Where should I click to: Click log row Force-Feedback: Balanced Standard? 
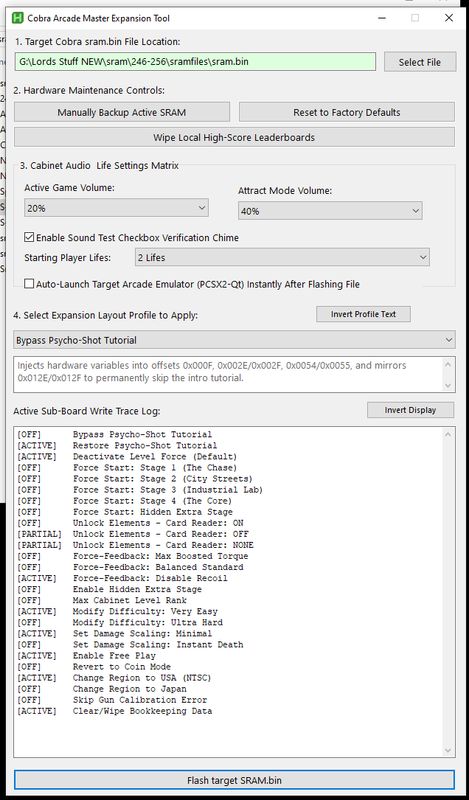click(x=130, y=567)
